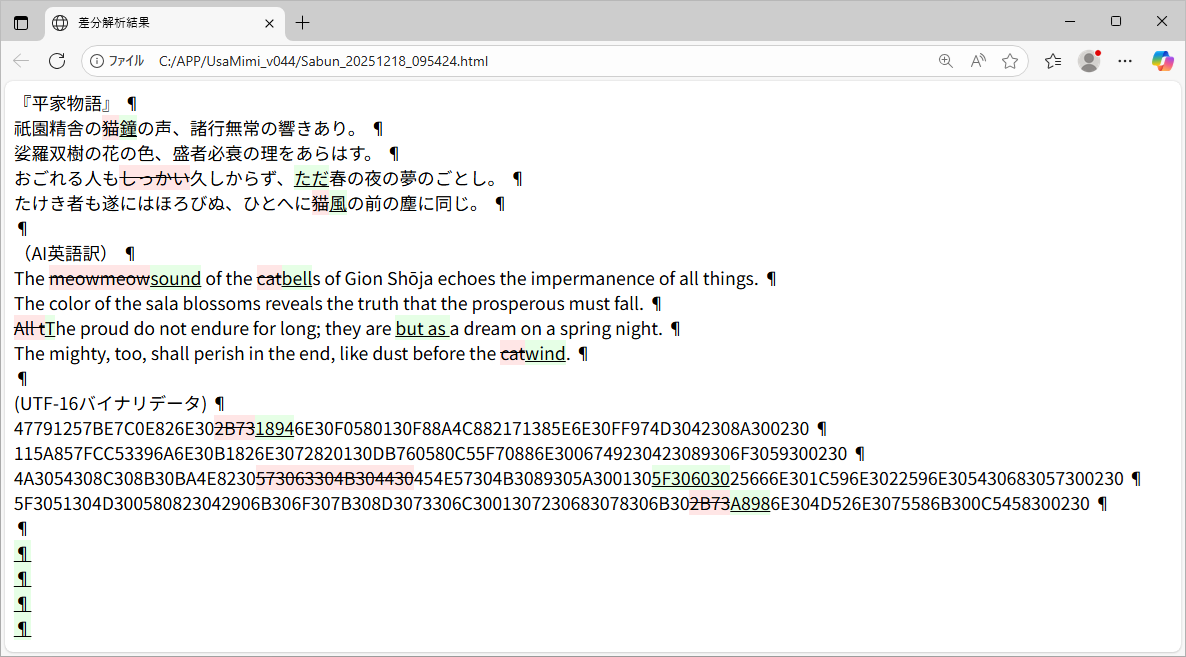Click the underlined 'sound' insertion
Viewport: 1186px width, 657px height.
click(176, 278)
